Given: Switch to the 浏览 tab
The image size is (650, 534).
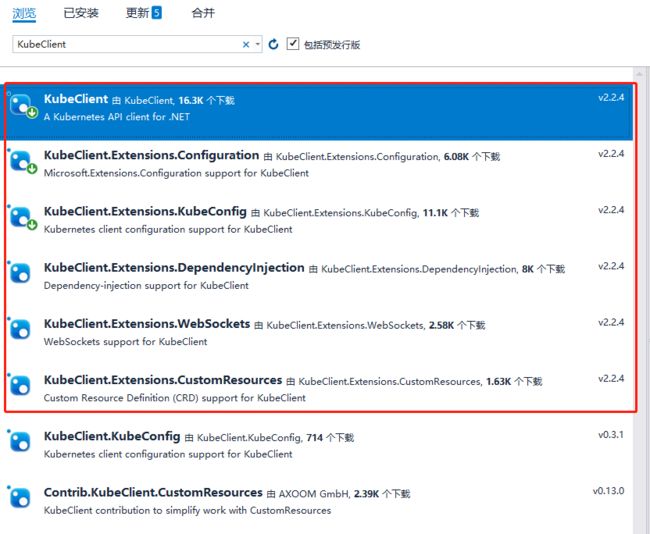Looking at the screenshot, I should click(24, 13).
